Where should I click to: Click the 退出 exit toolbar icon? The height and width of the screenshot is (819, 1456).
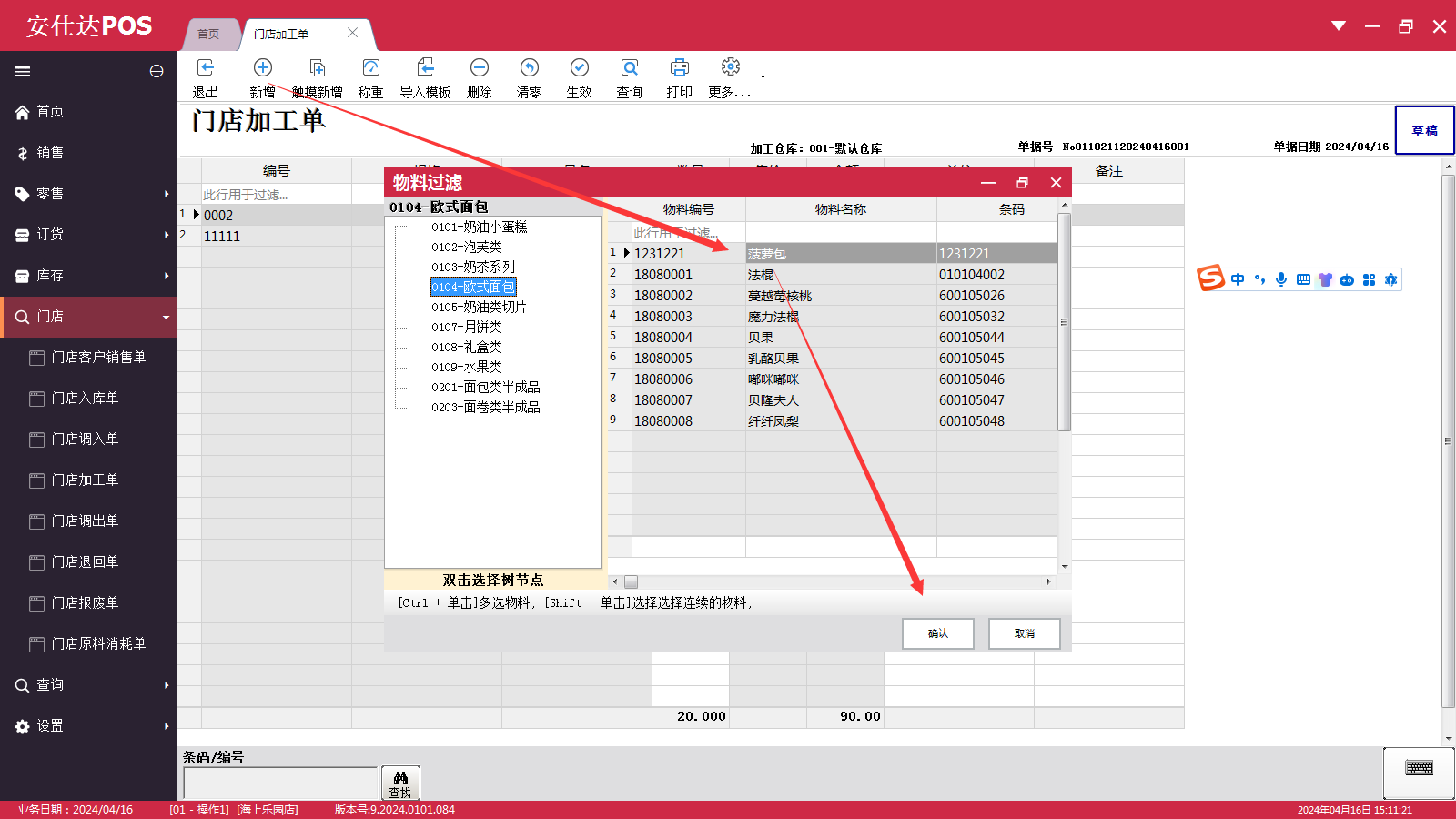tap(206, 67)
